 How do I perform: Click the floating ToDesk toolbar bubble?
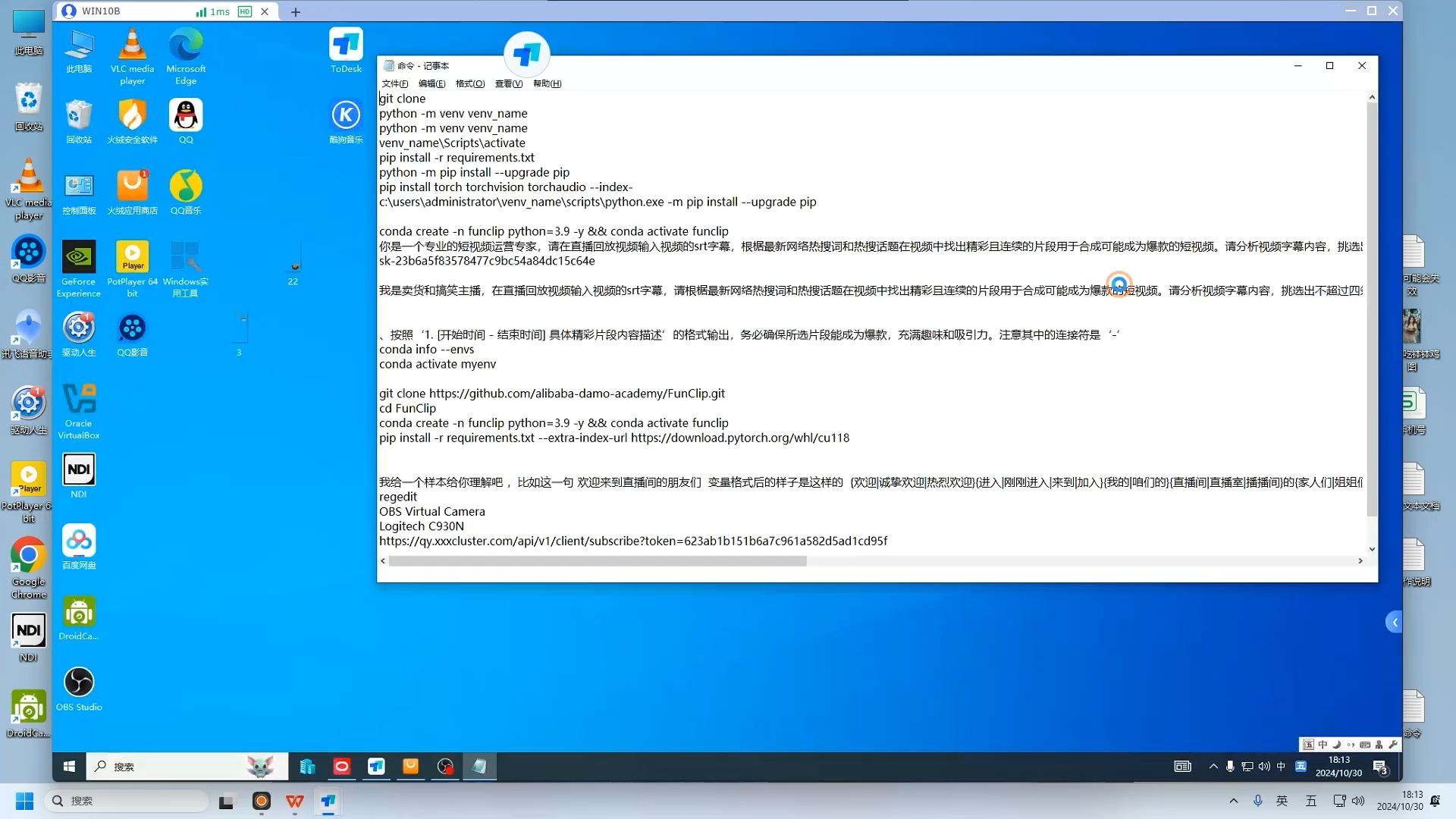pos(526,55)
